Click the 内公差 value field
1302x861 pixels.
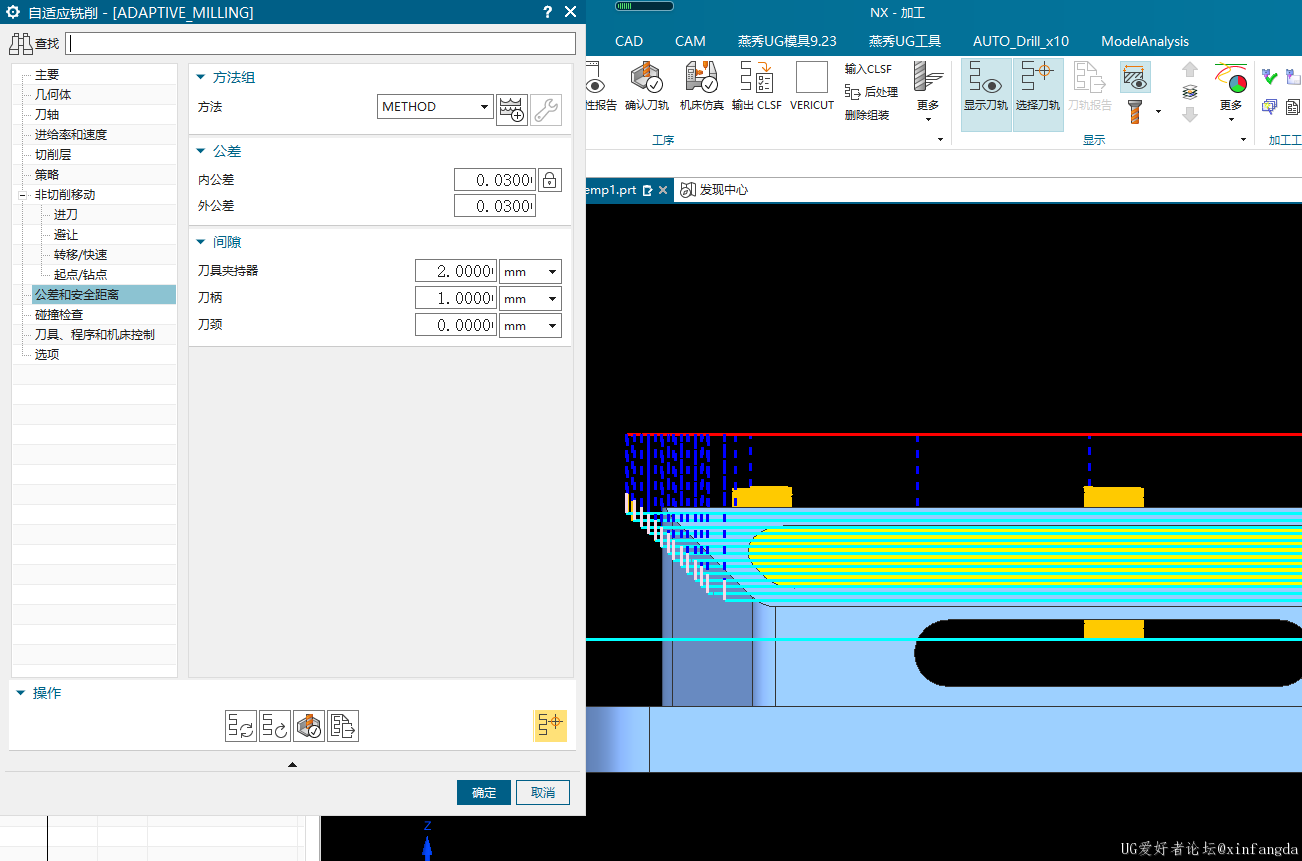[x=495, y=180]
